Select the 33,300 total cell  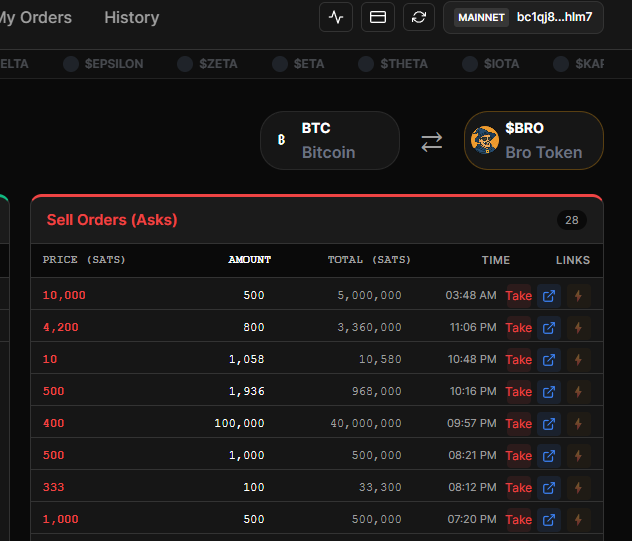tap(380, 487)
